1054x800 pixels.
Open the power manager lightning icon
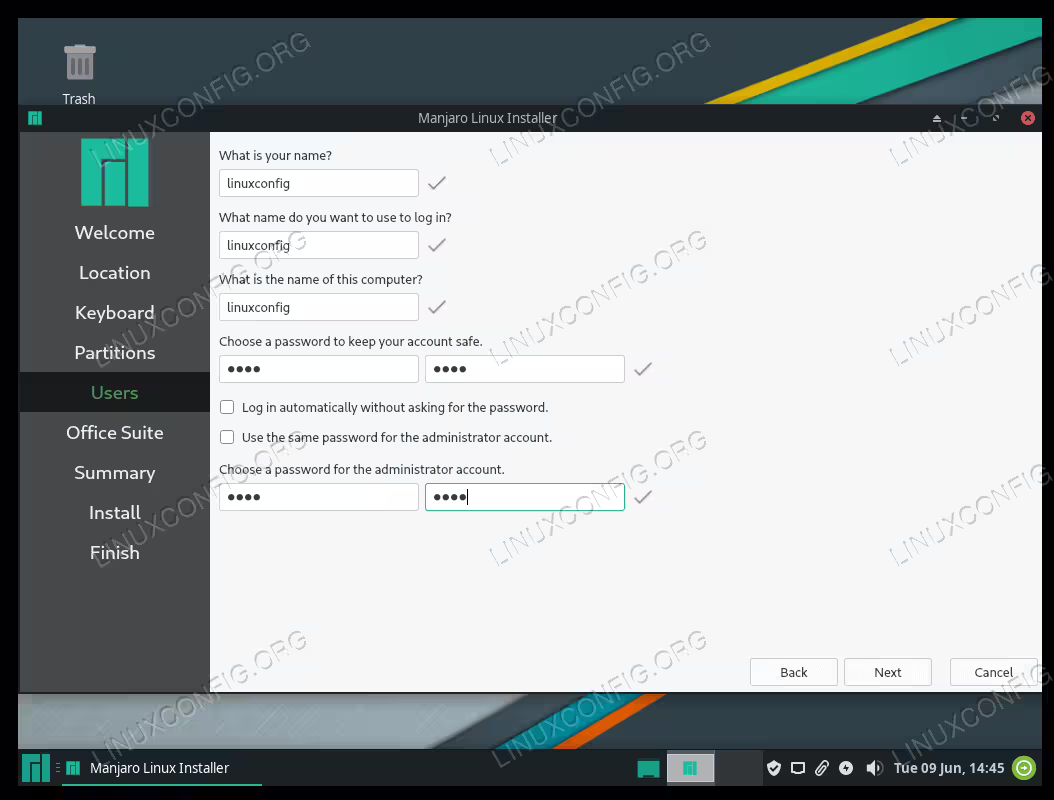point(846,768)
